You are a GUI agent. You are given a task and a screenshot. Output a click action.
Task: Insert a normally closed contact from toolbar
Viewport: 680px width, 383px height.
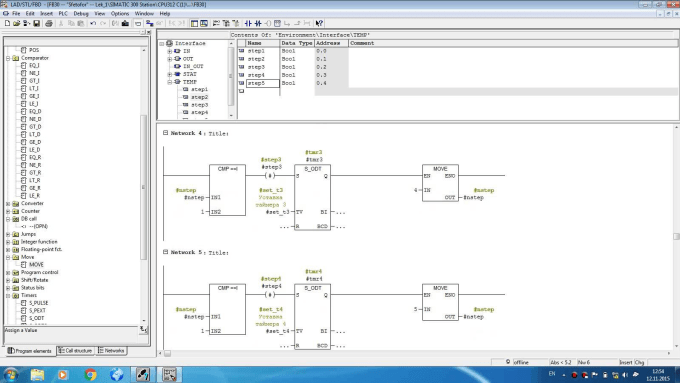click(x=258, y=23)
